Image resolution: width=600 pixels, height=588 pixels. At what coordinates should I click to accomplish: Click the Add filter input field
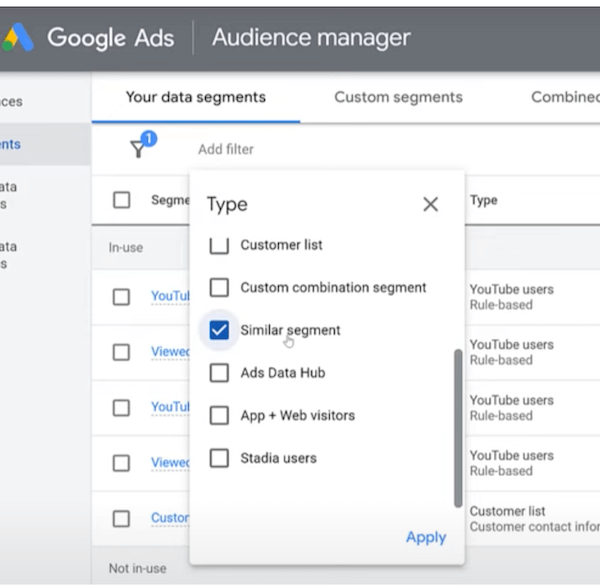(x=226, y=149)
